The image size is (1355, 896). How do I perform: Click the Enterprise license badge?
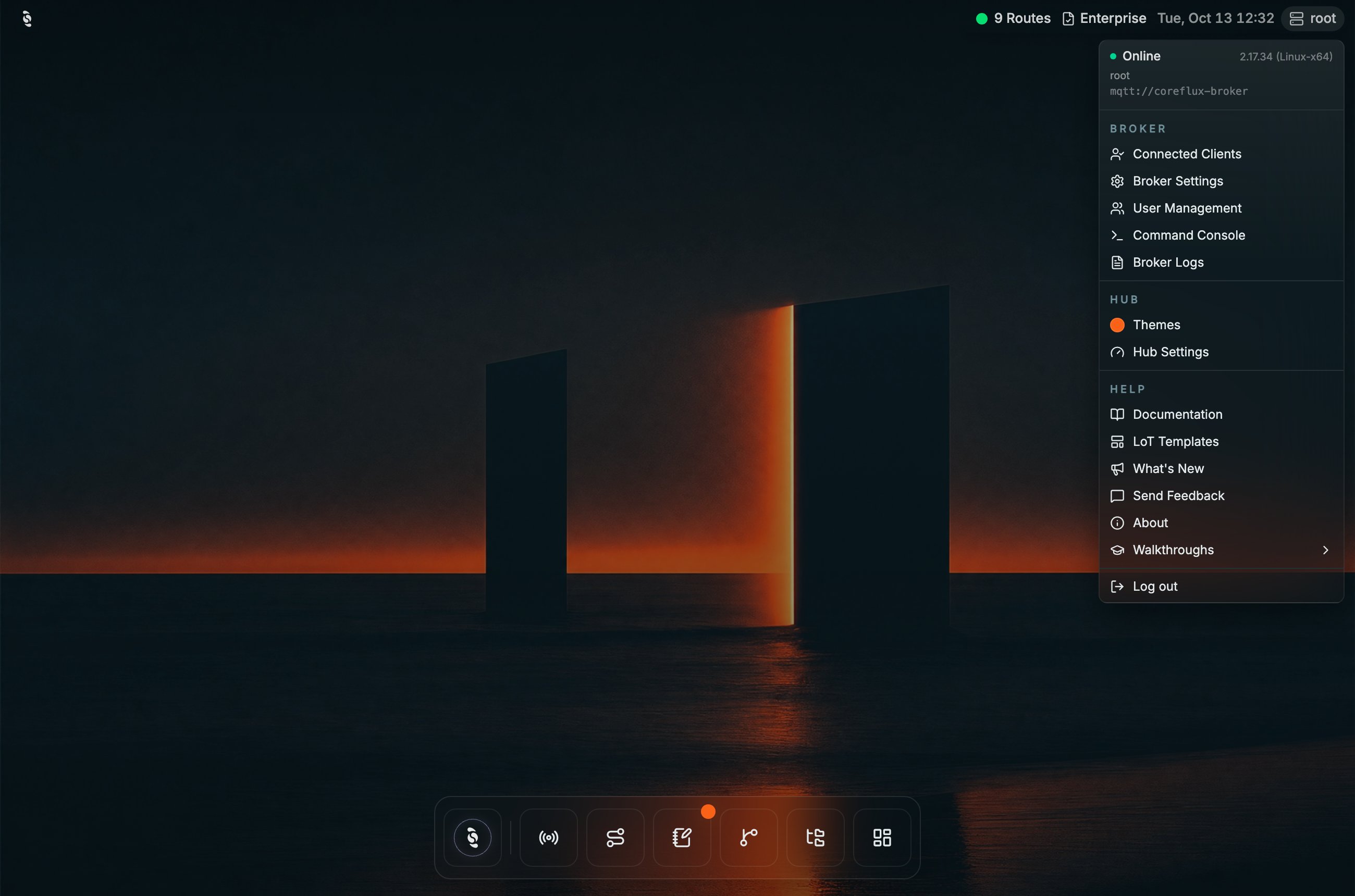point(1104,18)
